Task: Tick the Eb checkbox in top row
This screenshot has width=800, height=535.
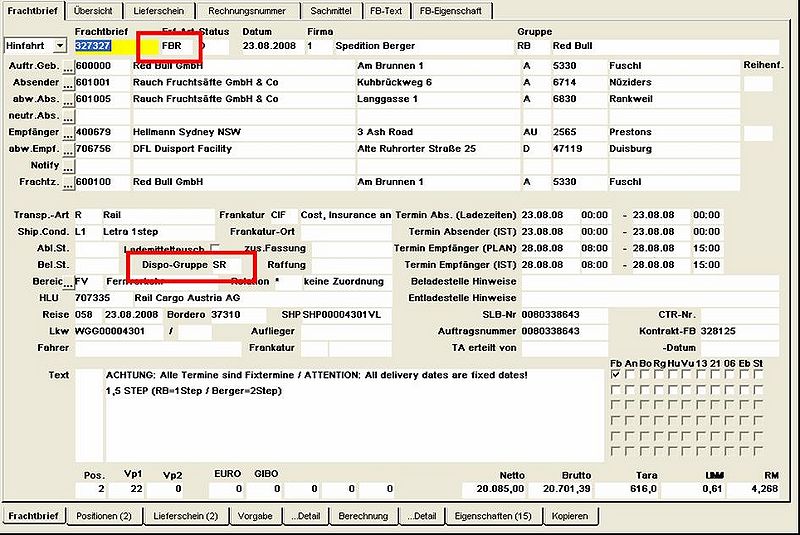Action: tap(744, 375)
